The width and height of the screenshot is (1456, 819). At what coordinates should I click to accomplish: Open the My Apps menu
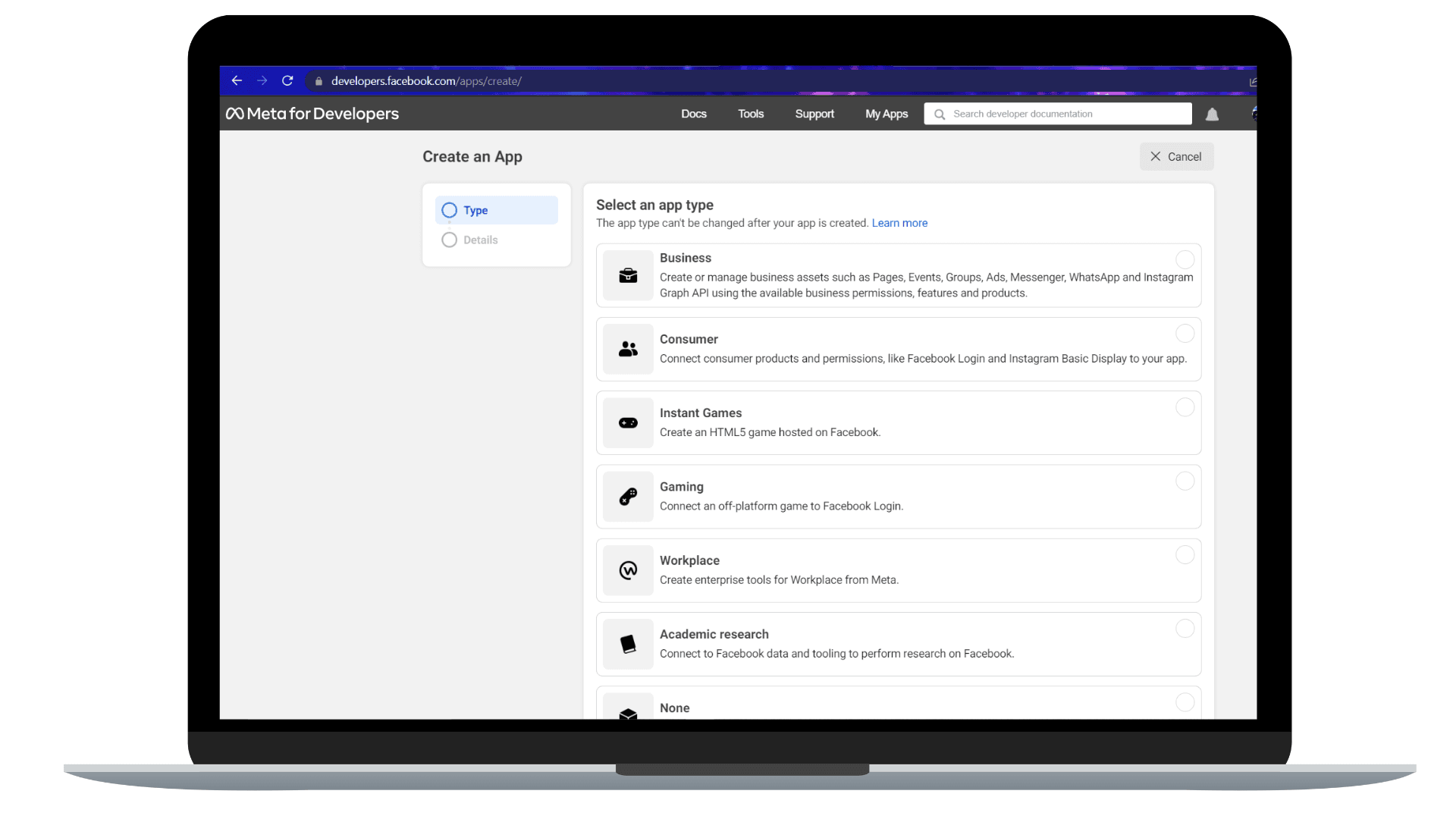tap(886, 114)
